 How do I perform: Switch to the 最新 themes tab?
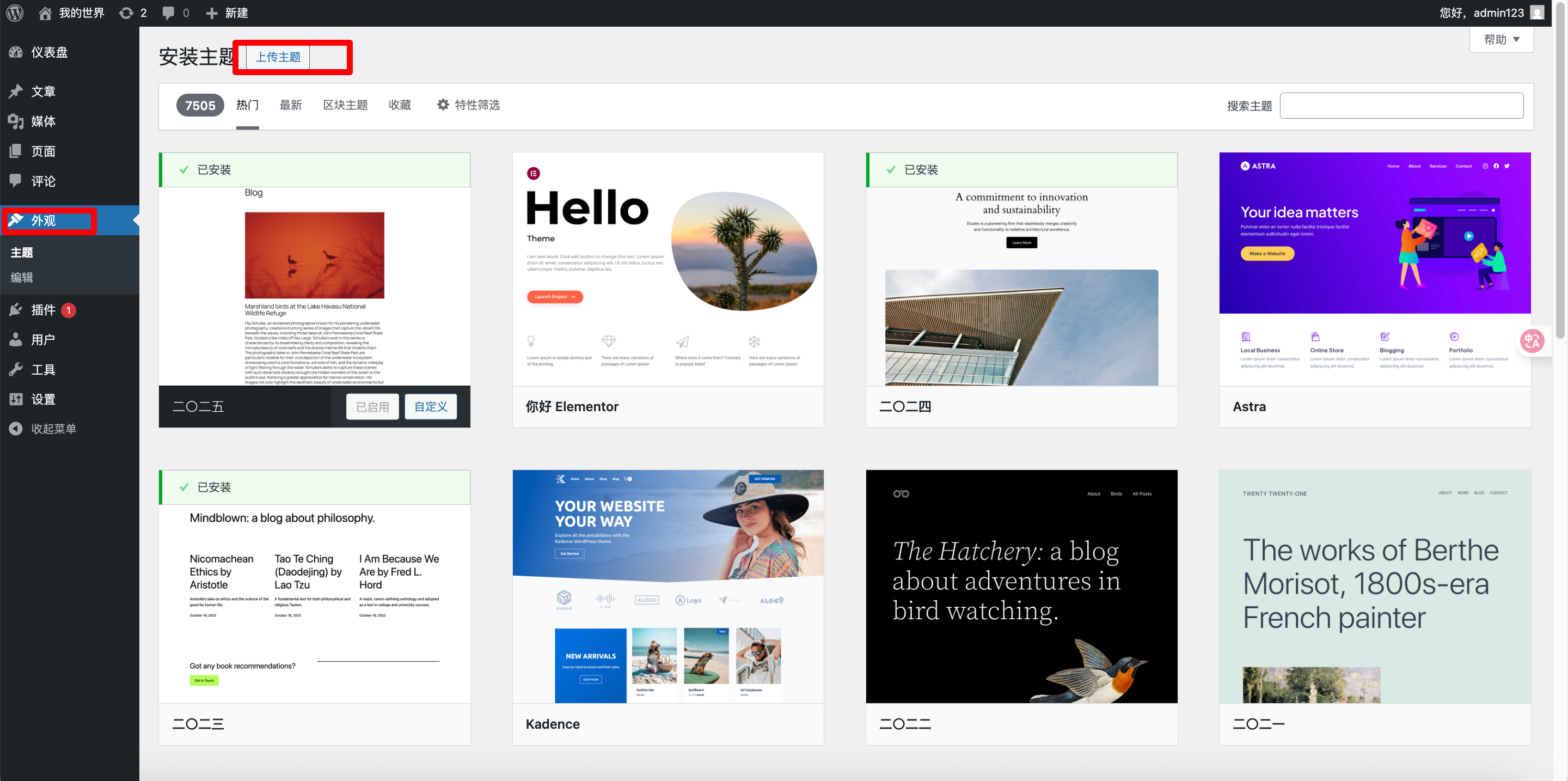point(290,105)
